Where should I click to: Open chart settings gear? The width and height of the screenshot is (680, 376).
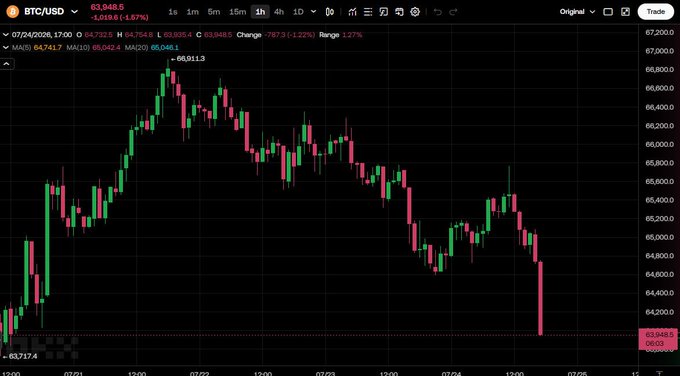pos(415,12)
